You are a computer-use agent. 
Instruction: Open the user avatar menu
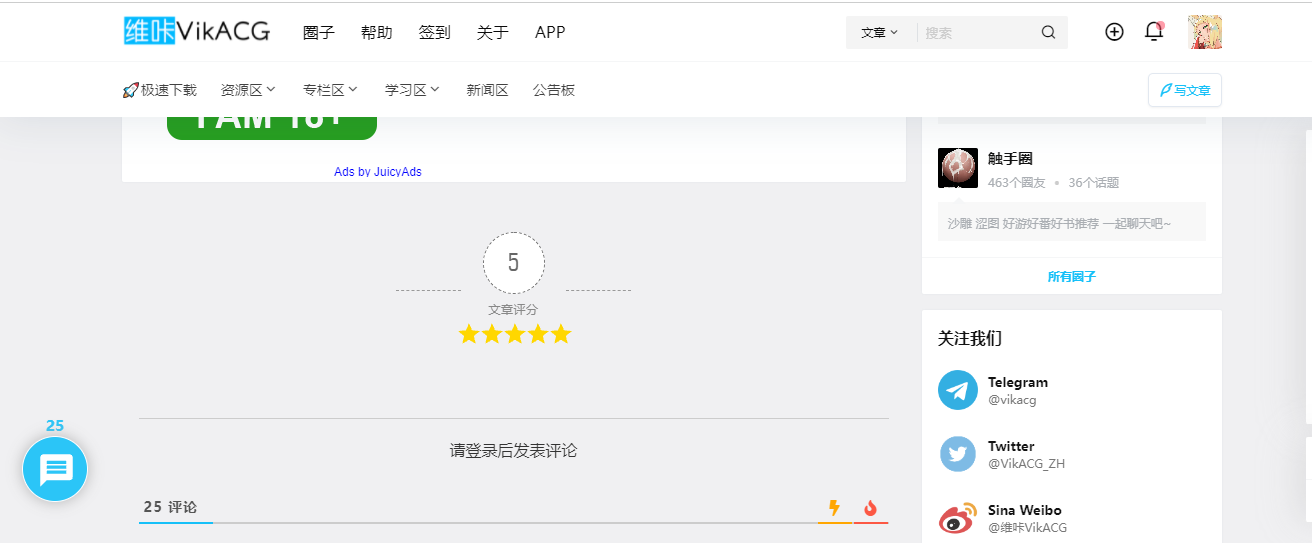tap(1205, 32)
